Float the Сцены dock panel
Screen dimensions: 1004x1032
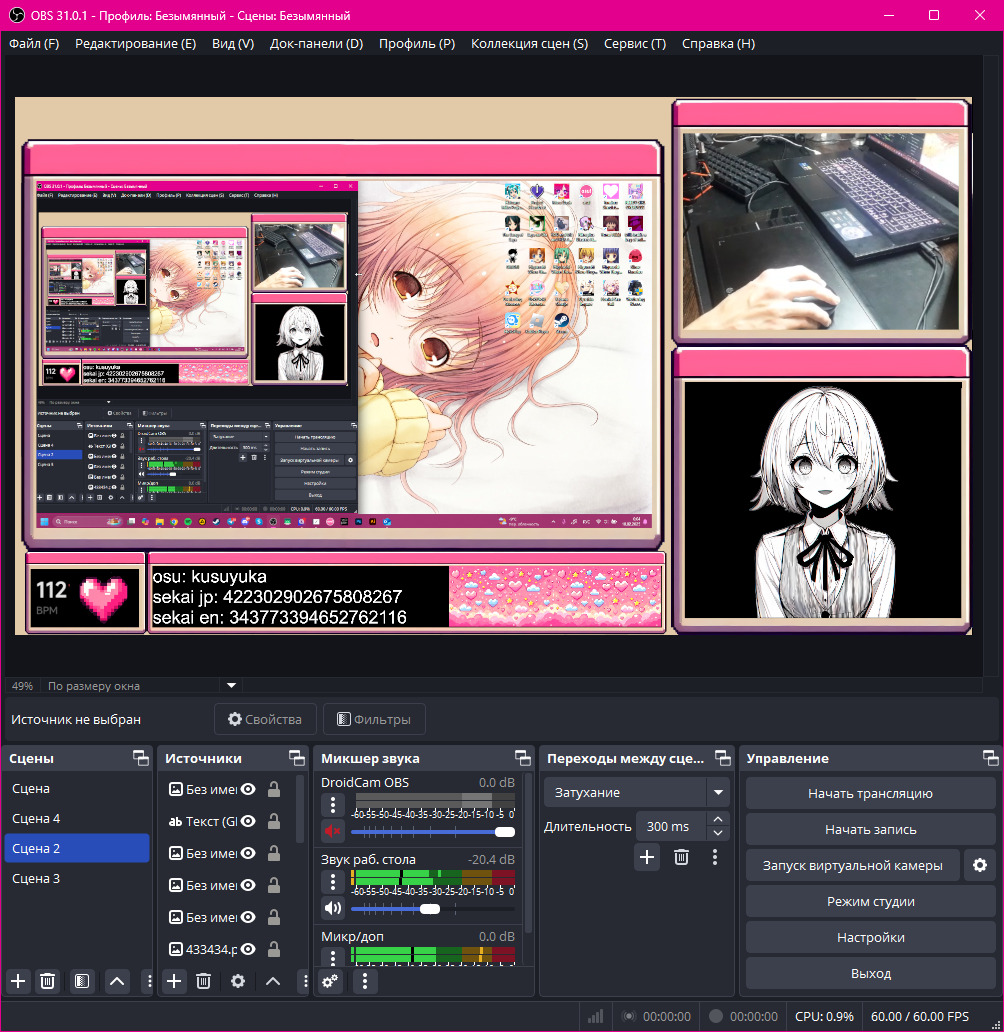coord(141,758)
